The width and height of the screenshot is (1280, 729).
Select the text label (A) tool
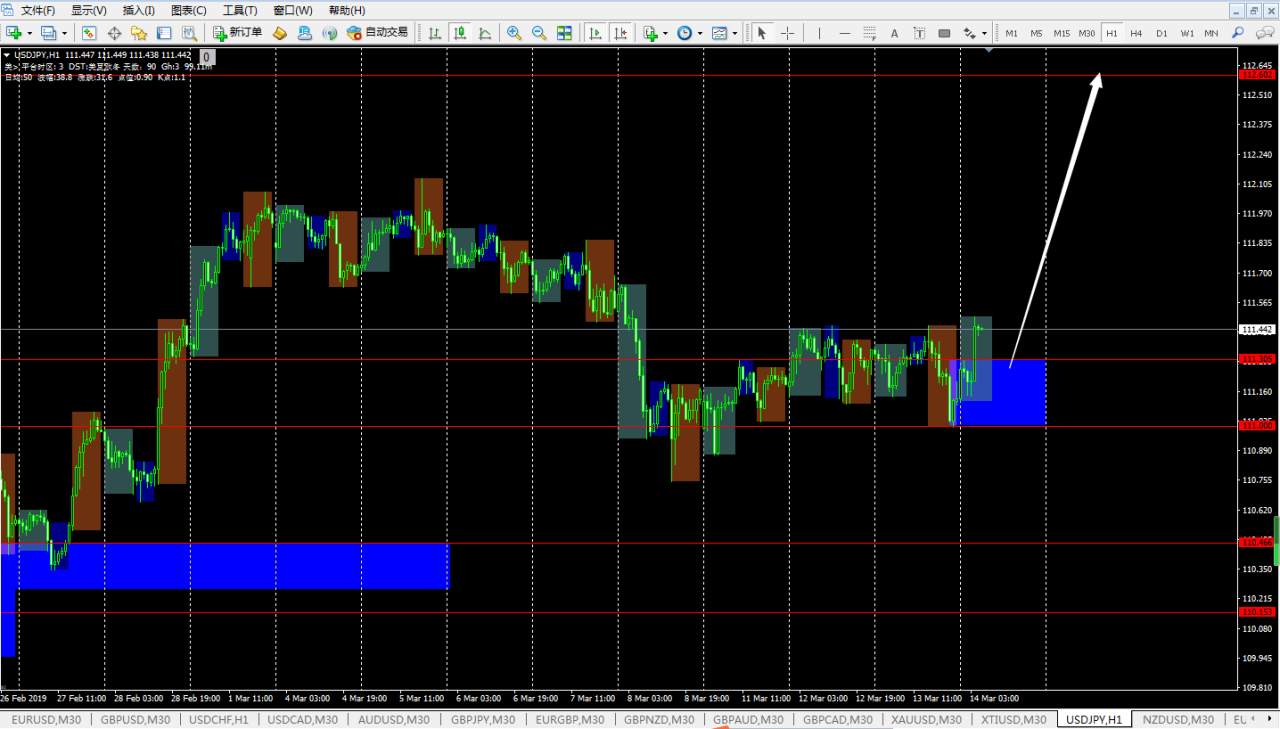pos(894,33)
